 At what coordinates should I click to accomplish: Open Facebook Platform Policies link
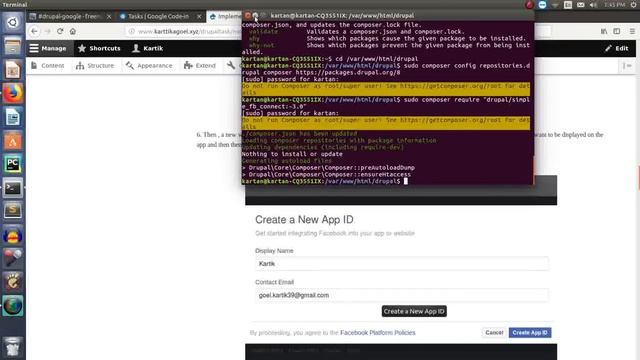point(378,333)
